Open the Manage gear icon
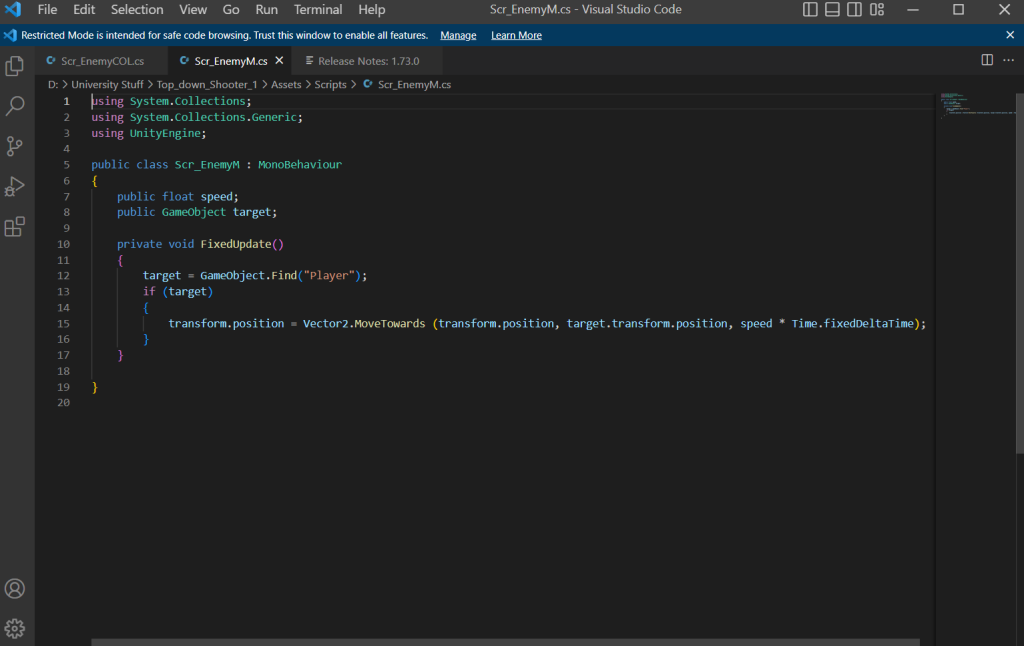Screen dimensions: 1024x646 point(15,629)
